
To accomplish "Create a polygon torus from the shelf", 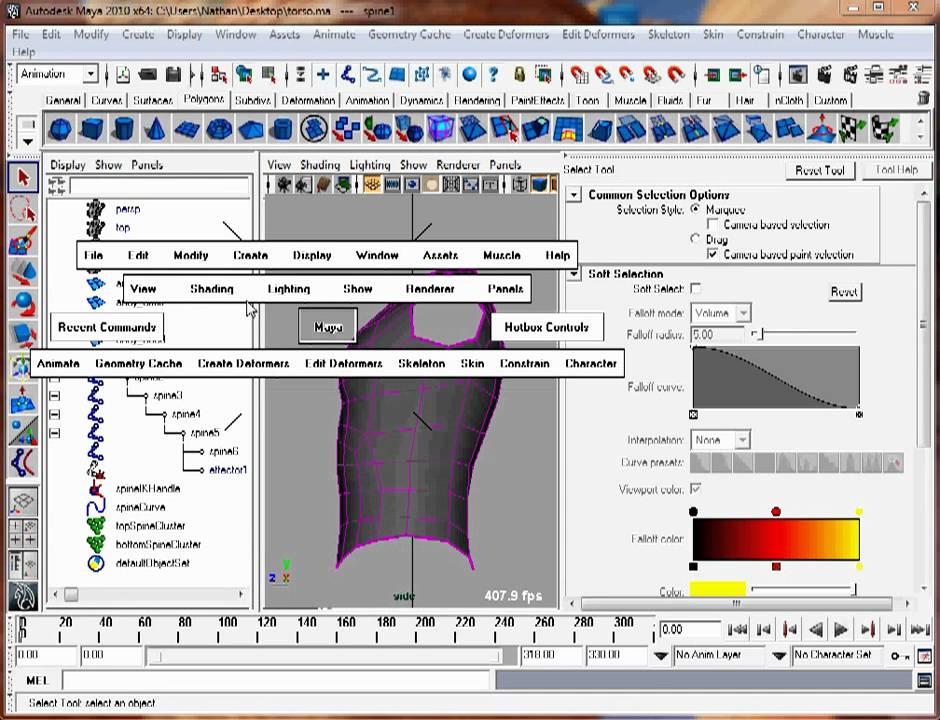I will 219,129.
